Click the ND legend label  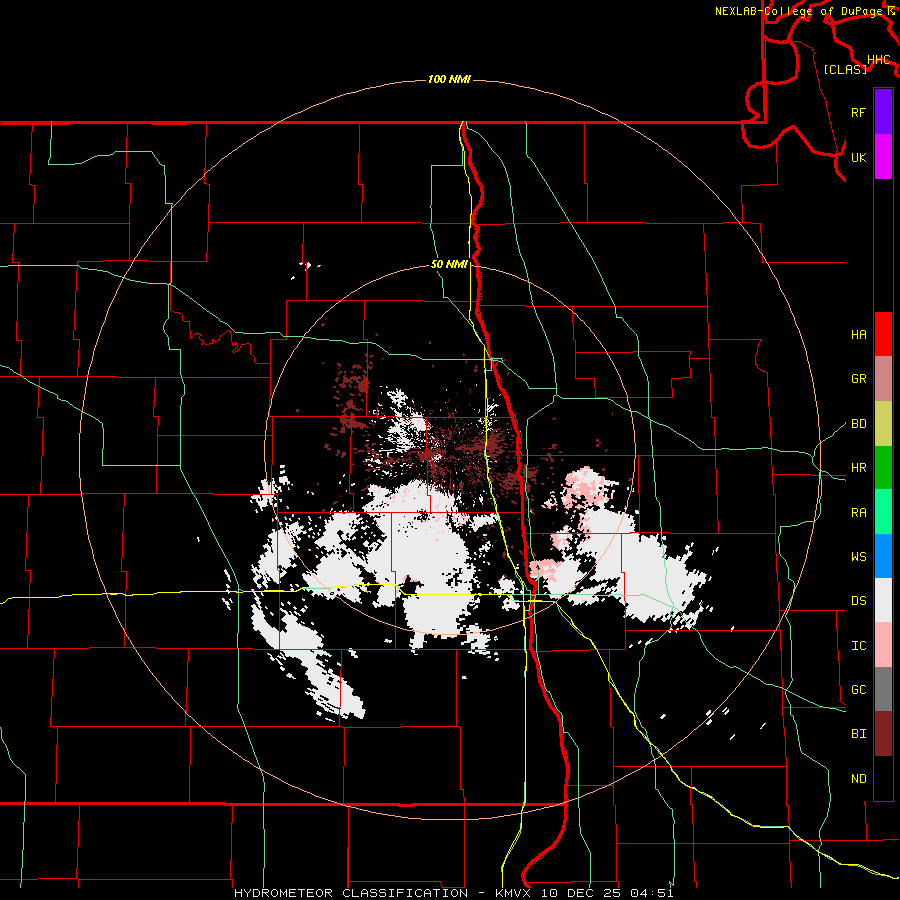(x=858, y=779)
